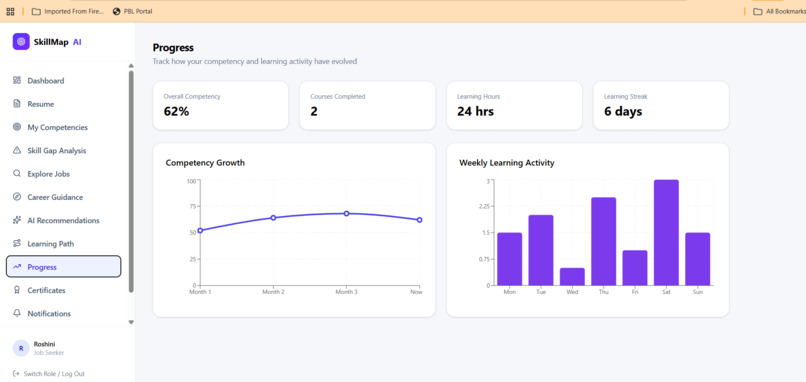This screenshot has height=382, width=806.
Task: Click the Explore Jobs magnifier icon
Action: point(17,173)
